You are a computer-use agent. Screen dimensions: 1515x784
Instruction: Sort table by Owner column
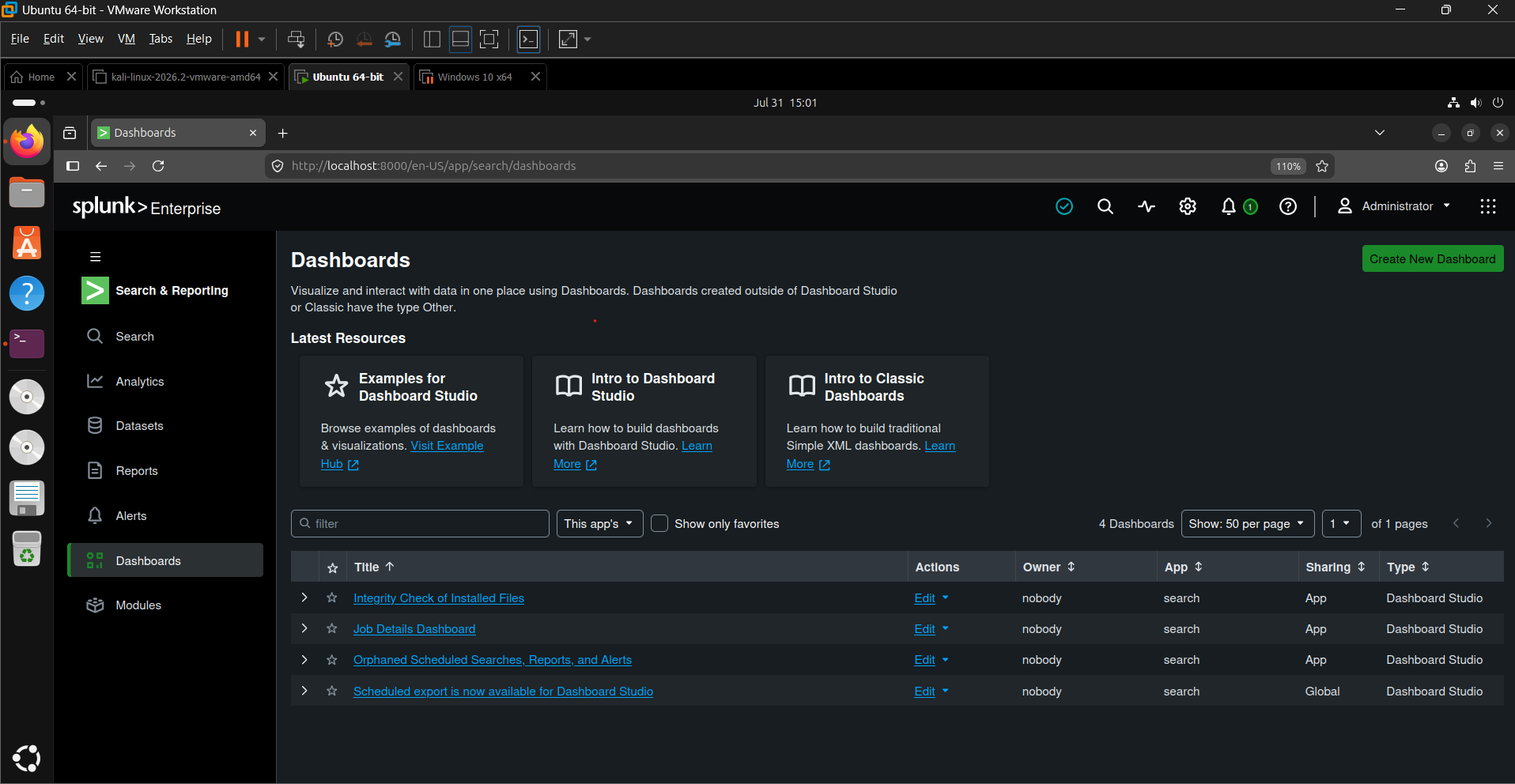1049,567
